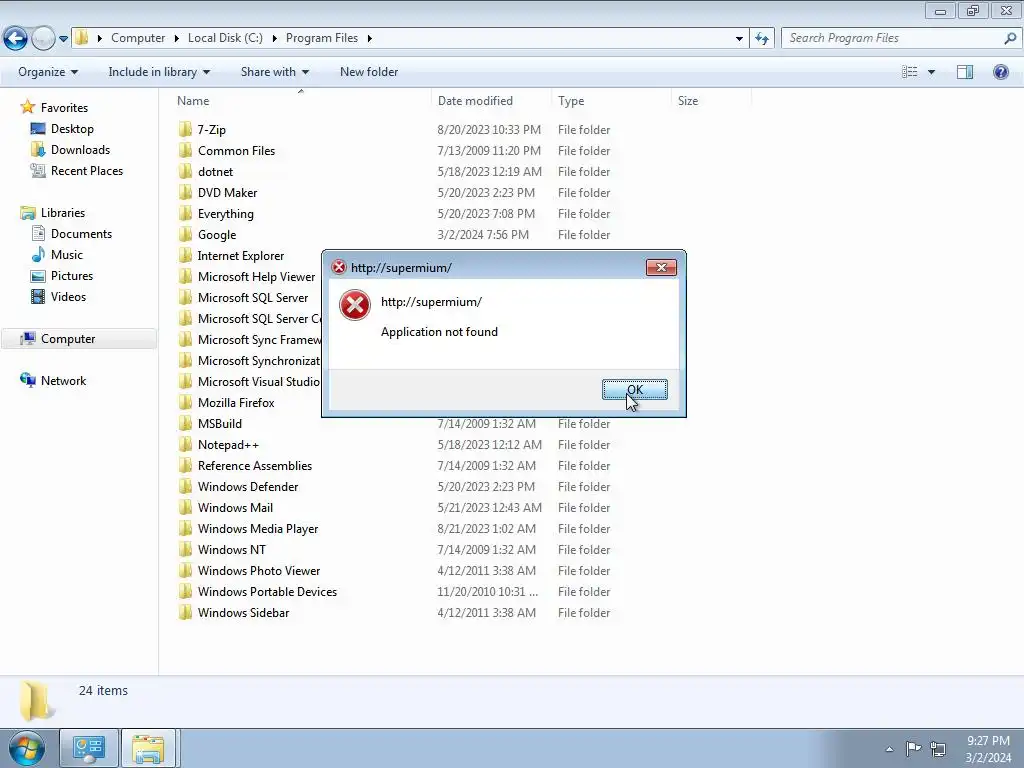The width and height of the screenshot is (1024, 768).
Task: Sort by the Name column header
Action: (x=193, y=101)
